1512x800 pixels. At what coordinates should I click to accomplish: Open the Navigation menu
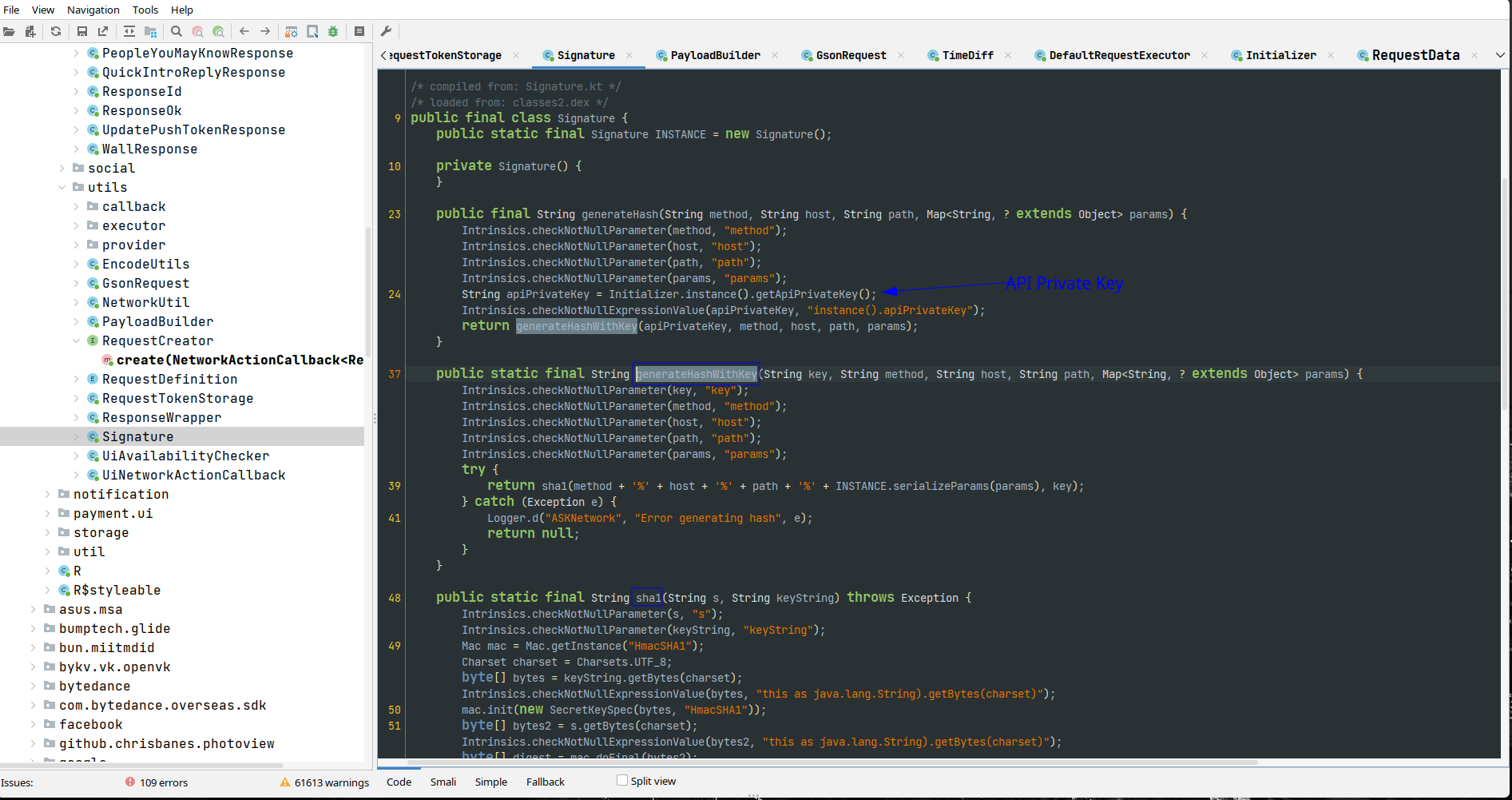(93, 10)
